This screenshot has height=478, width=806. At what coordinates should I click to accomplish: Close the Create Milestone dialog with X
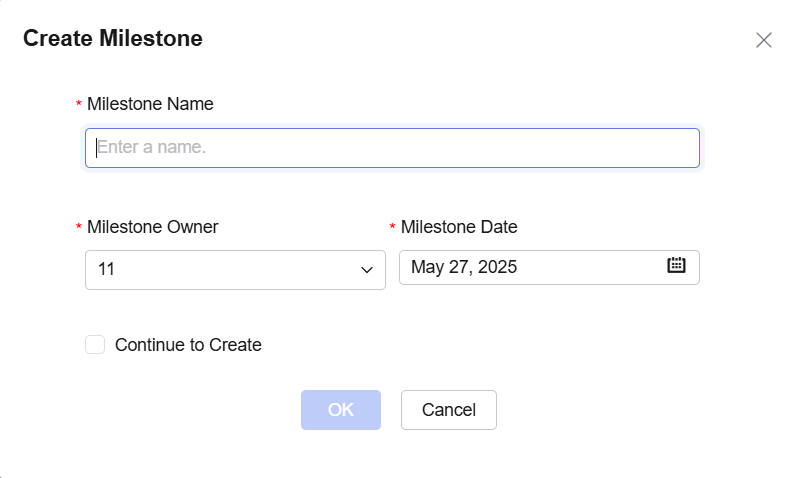764,40
